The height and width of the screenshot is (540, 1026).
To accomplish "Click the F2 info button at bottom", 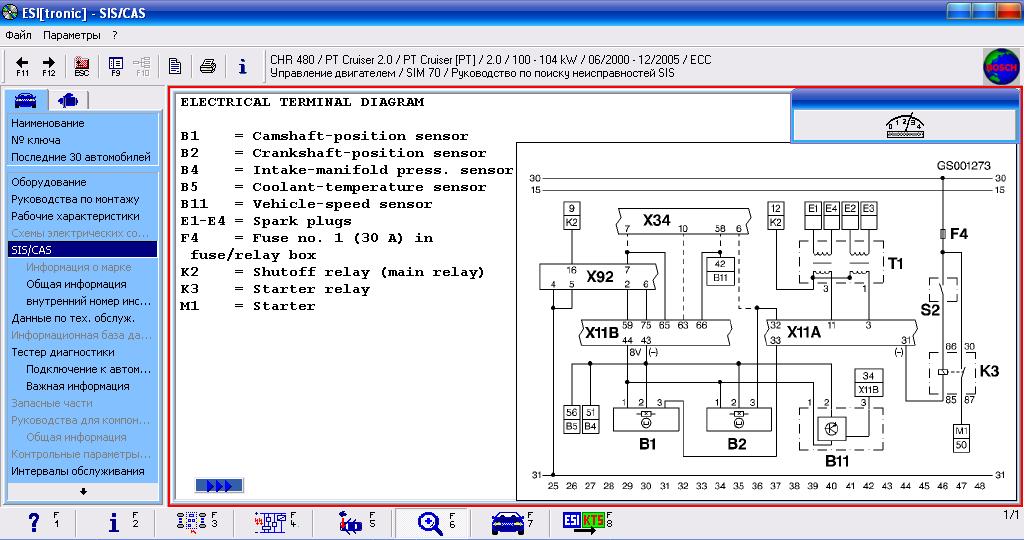I will 114,522.
